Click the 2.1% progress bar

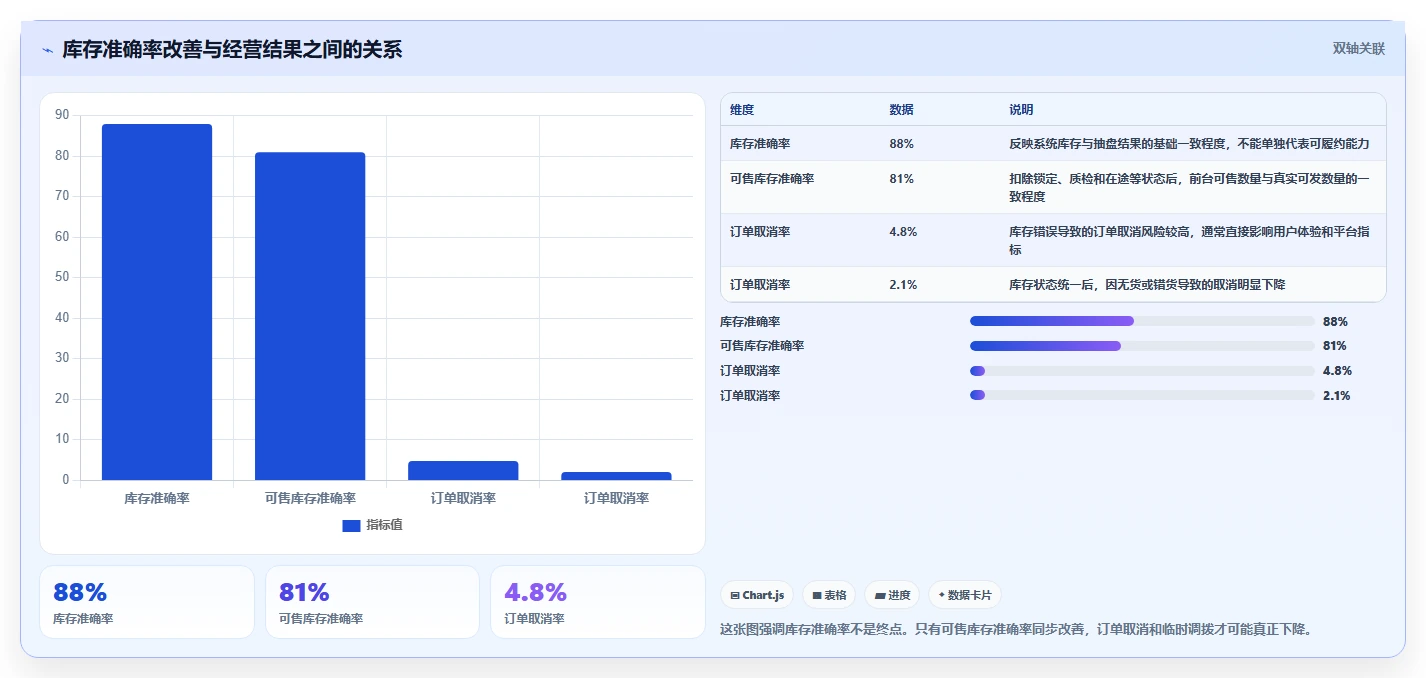1142,395
